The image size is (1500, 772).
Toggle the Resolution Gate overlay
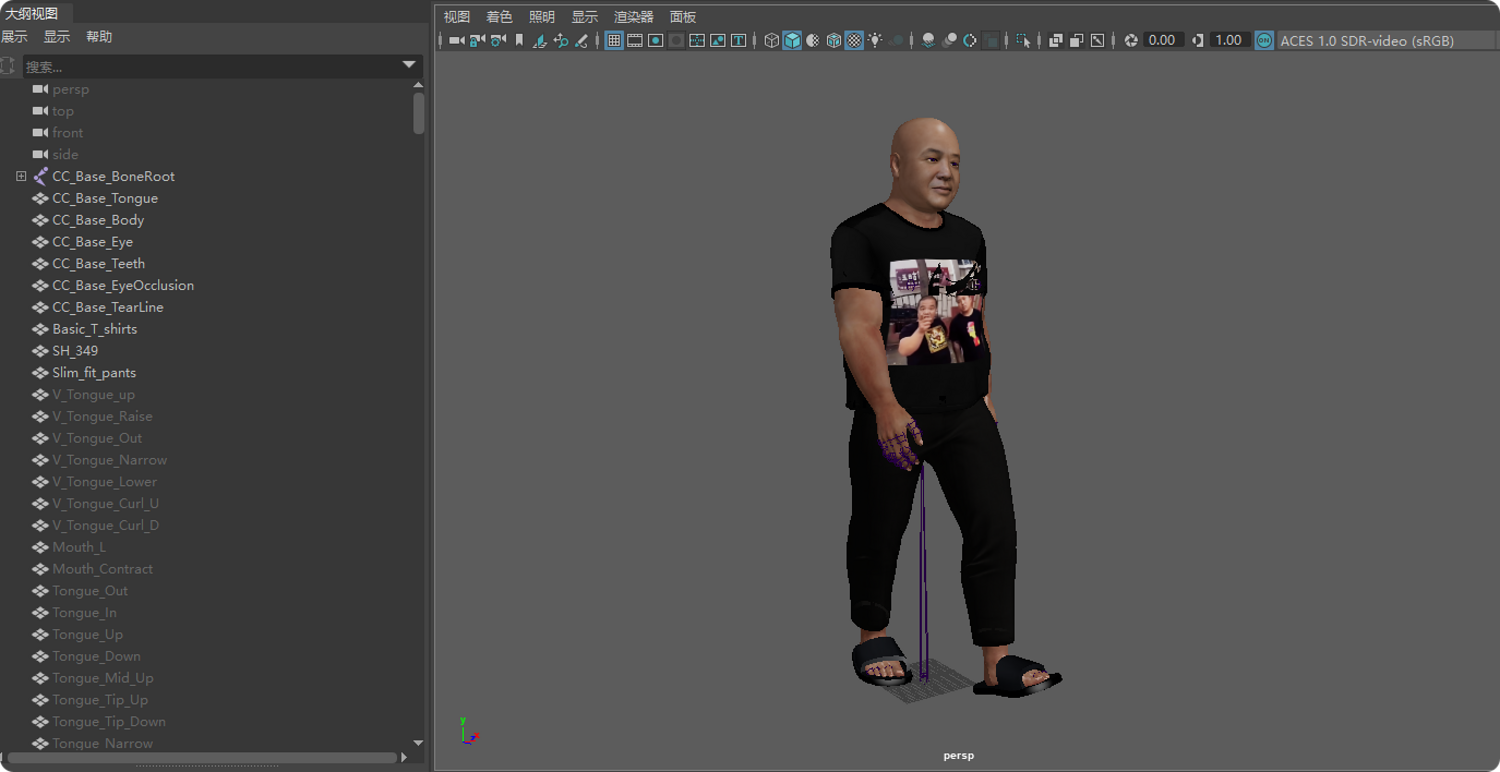pyautogui.click(x=656, y=41)
